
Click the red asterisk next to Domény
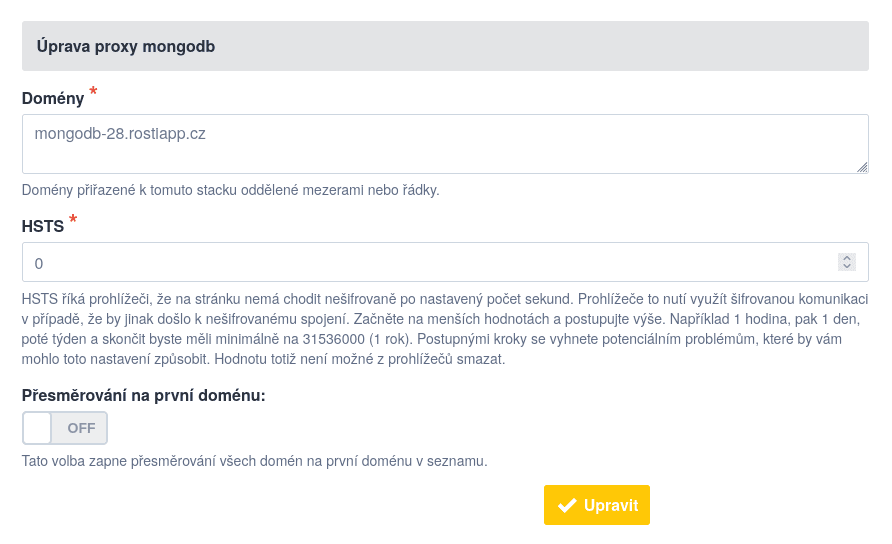coord(93,91)
